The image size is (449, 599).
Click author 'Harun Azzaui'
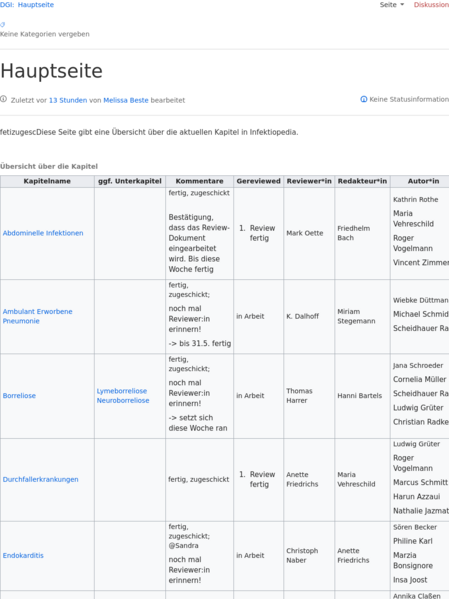click(417, 497)
